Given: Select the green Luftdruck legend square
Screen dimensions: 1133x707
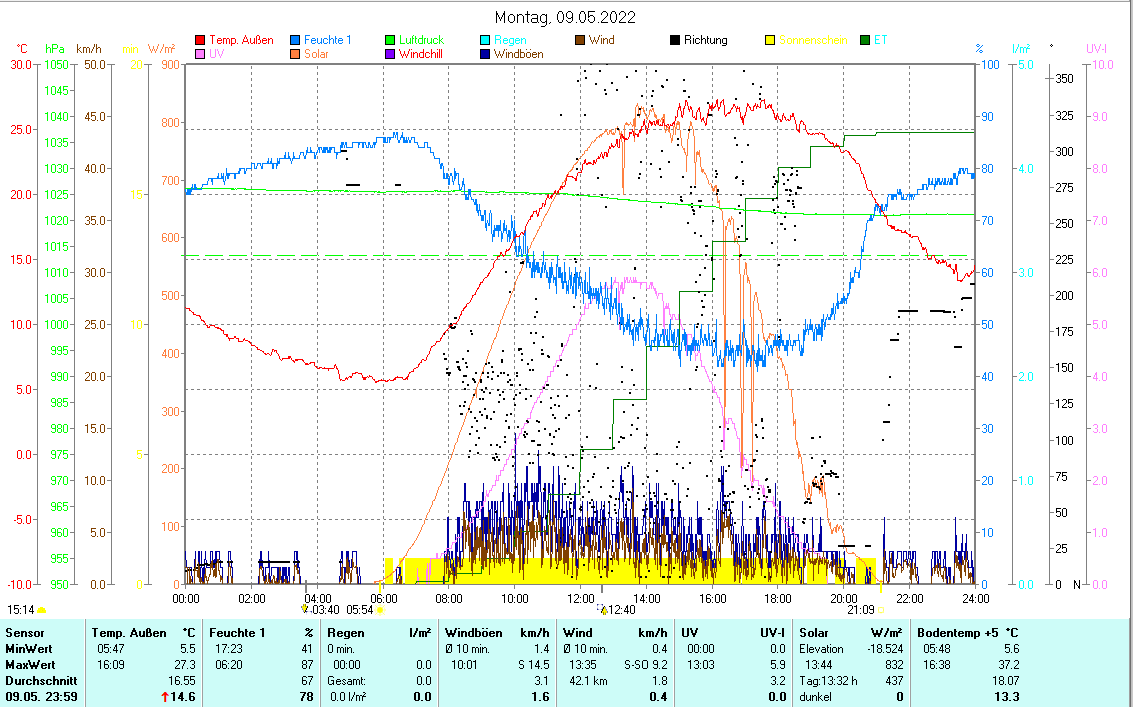Looking at the screenshot, I should pyautogui.click(x=391, y=41).
